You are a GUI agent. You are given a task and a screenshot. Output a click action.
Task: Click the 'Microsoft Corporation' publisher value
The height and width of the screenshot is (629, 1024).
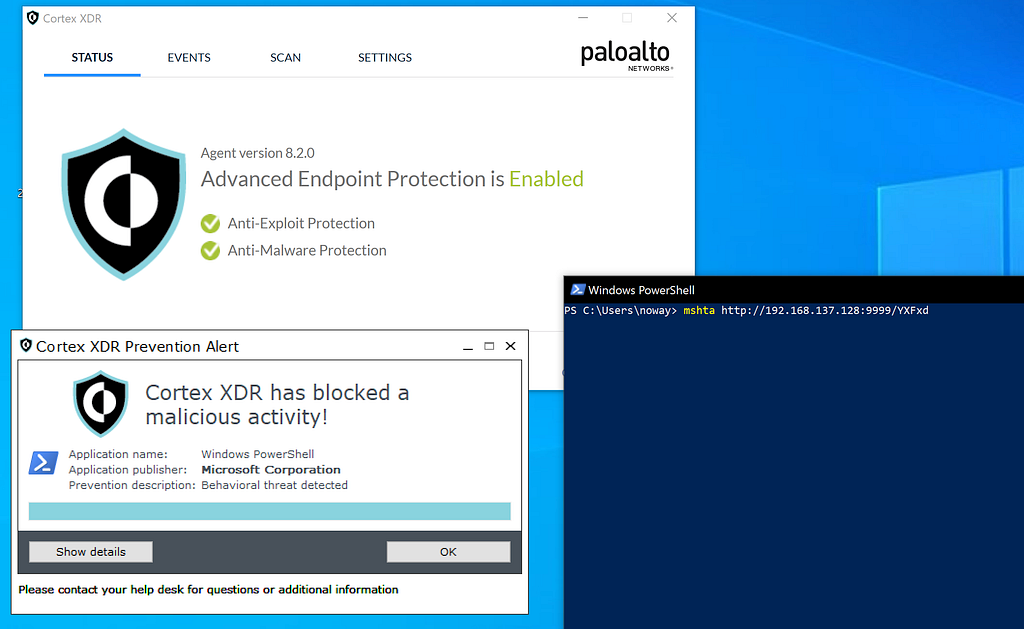click(x=271, y=470)
